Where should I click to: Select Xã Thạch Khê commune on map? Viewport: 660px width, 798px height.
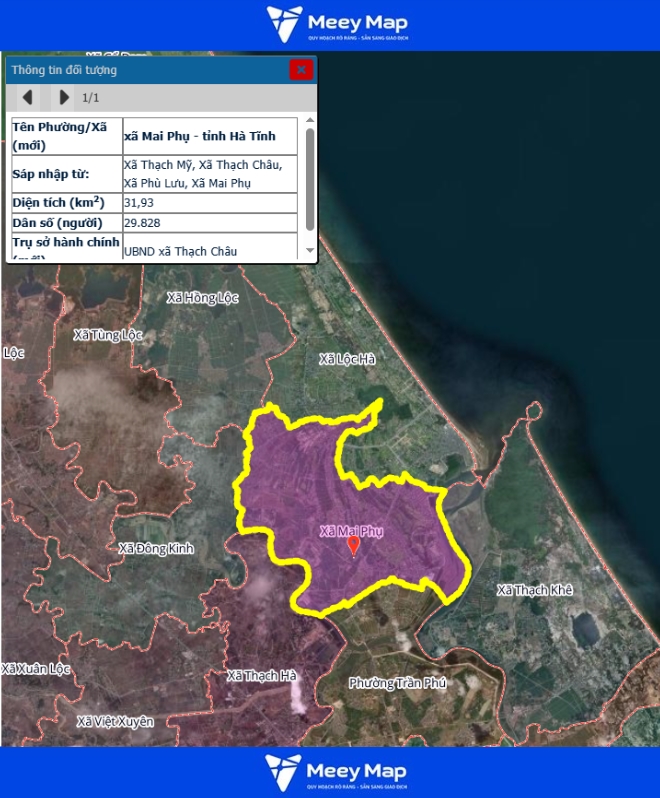(534, 590)
